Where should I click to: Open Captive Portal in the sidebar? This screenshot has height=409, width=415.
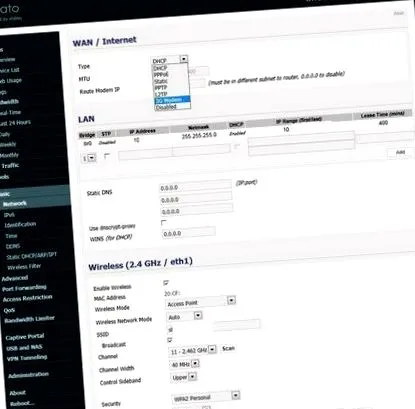[x=25, y=337]
